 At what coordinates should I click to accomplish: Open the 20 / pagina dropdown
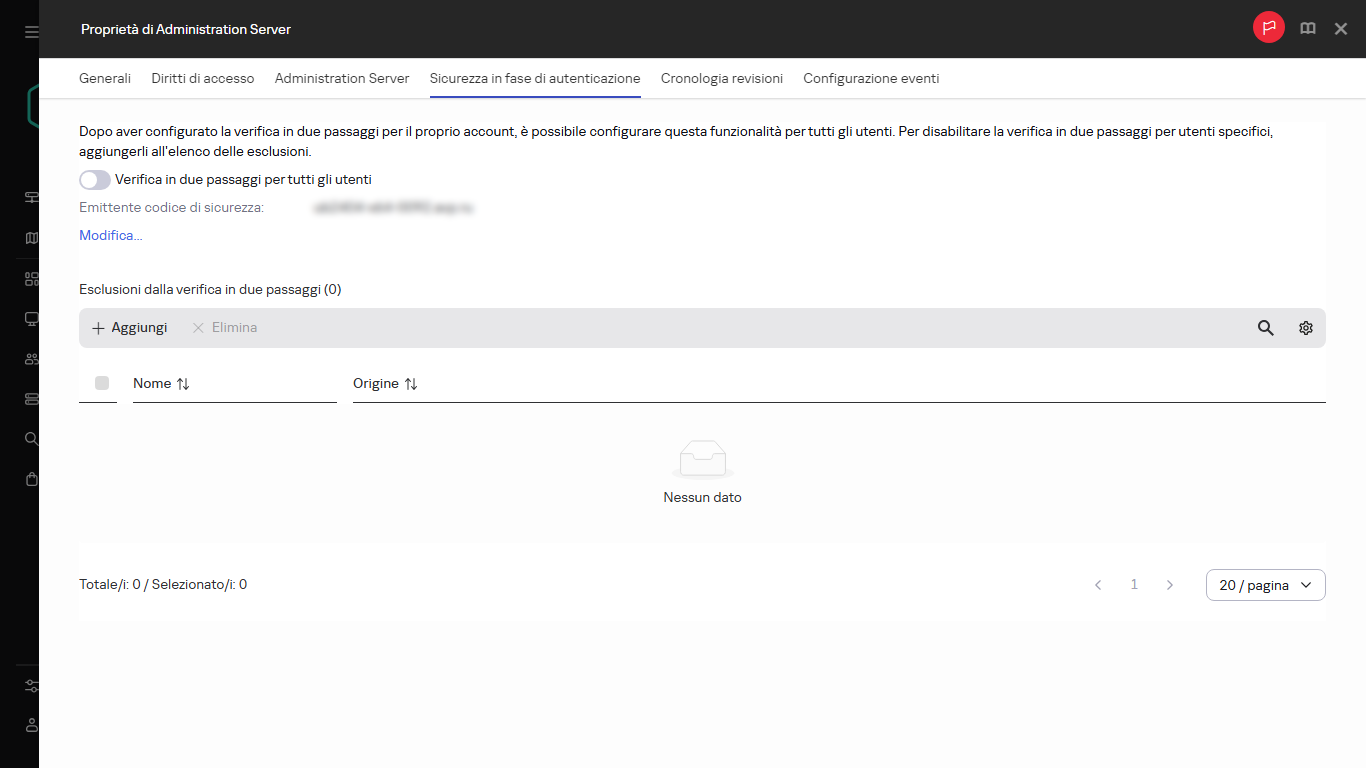click(1265, 584)
